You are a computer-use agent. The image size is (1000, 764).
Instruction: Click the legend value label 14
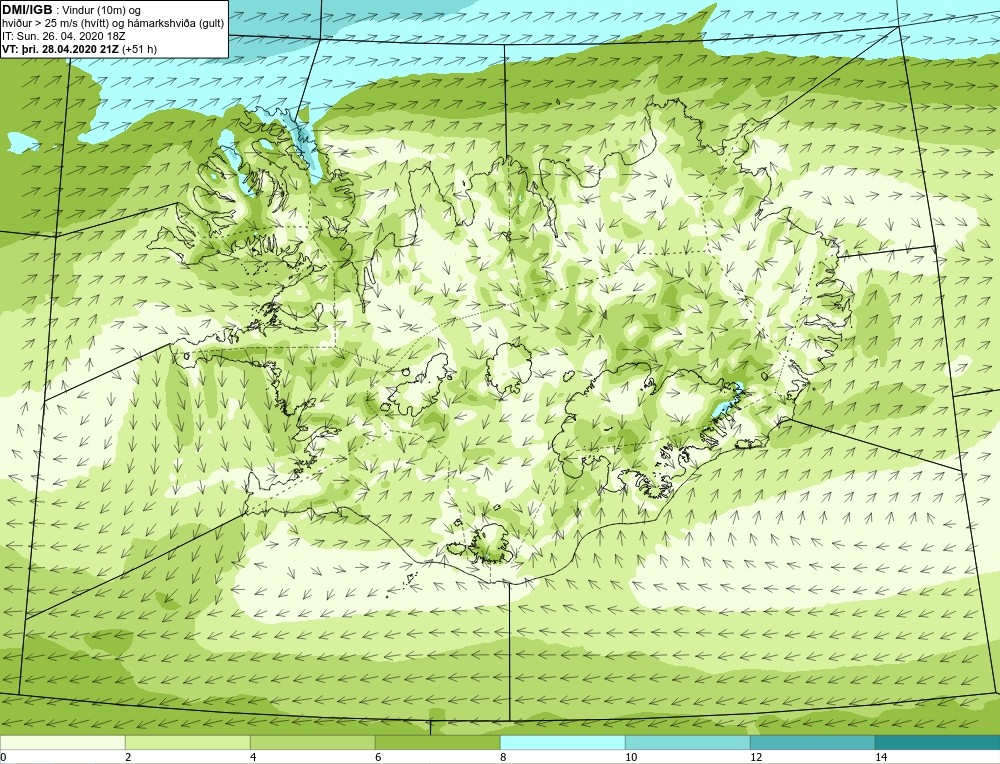tap(881, 757)
